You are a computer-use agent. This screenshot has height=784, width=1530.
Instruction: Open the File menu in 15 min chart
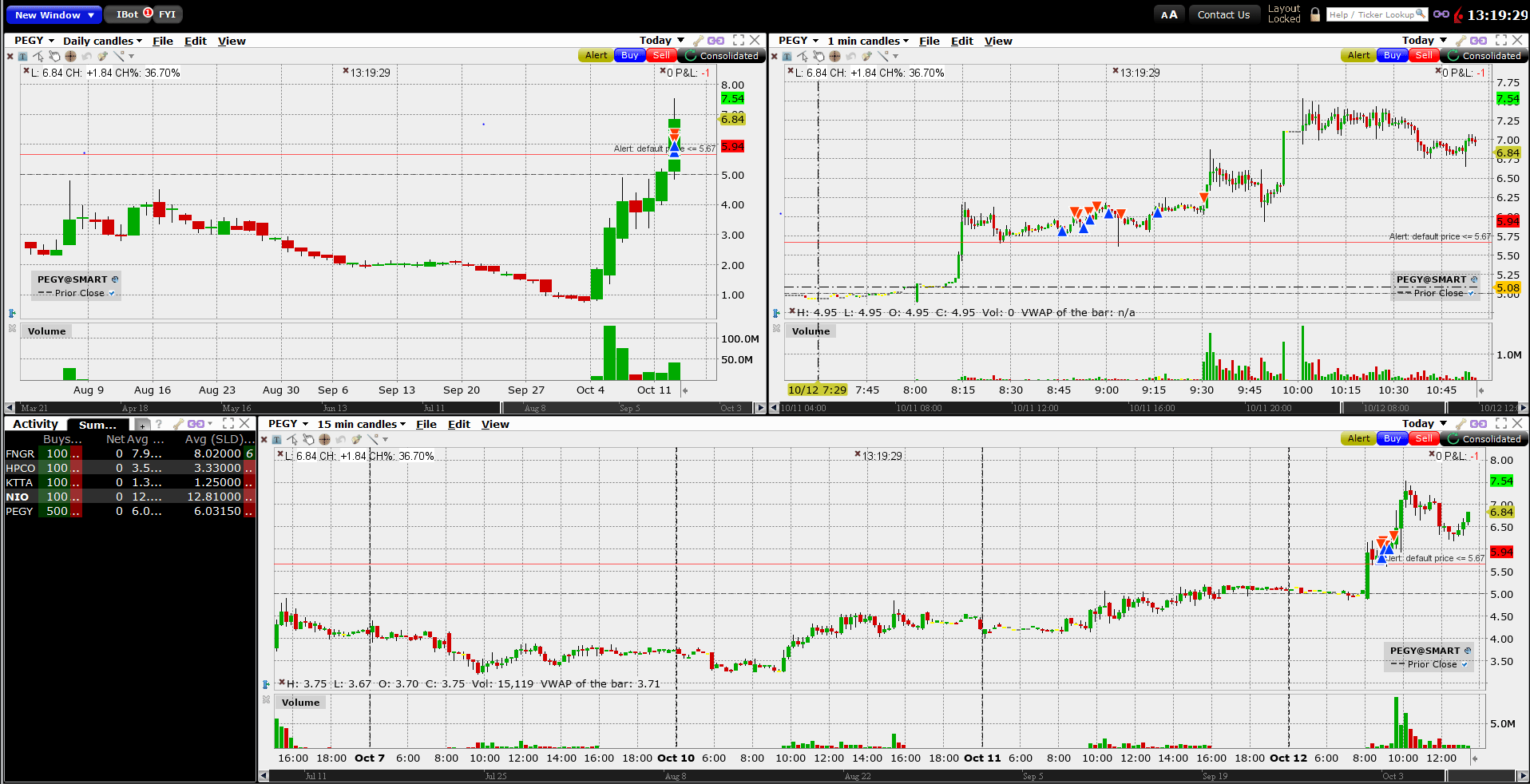coord(426,424)
